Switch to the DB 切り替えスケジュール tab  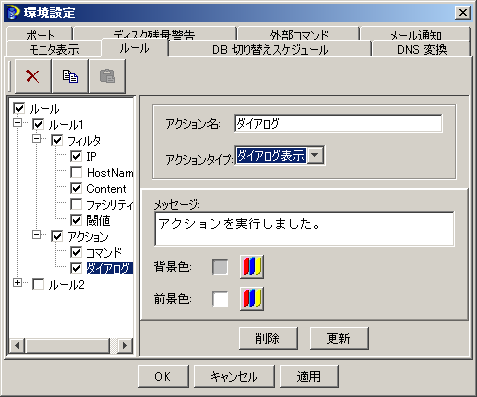[270, 49]
